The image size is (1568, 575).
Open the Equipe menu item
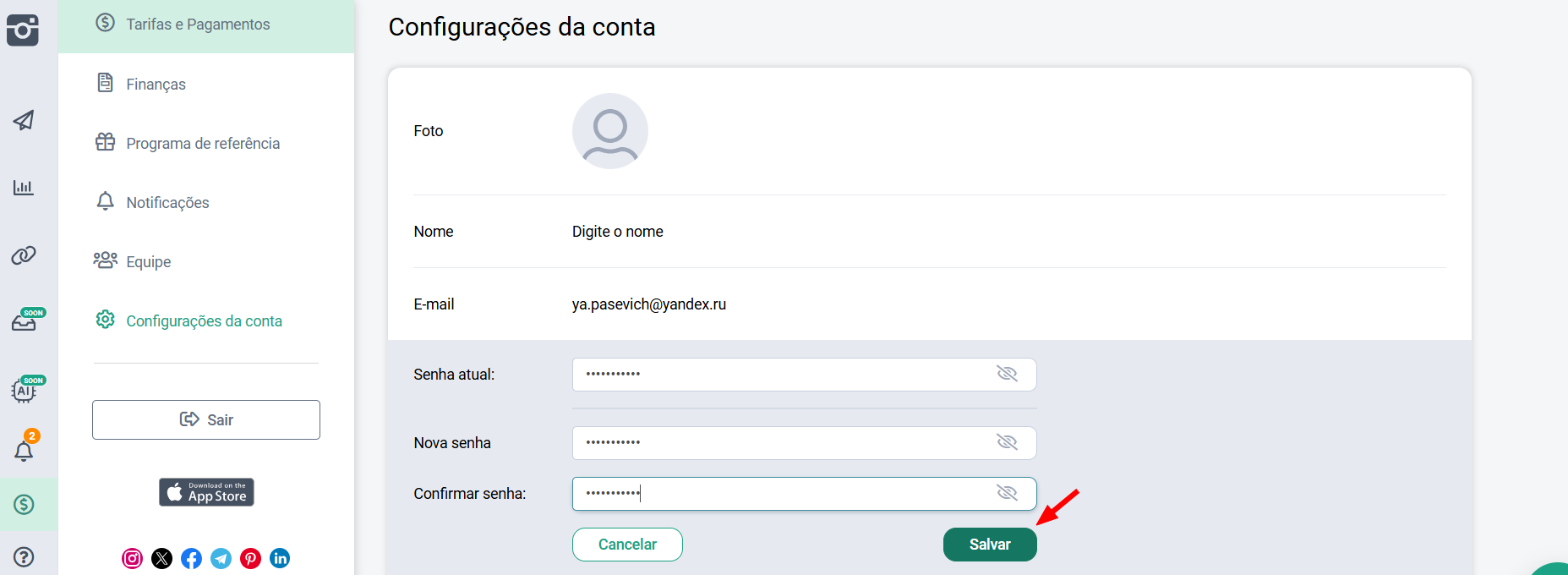click(x=149, y=261)
